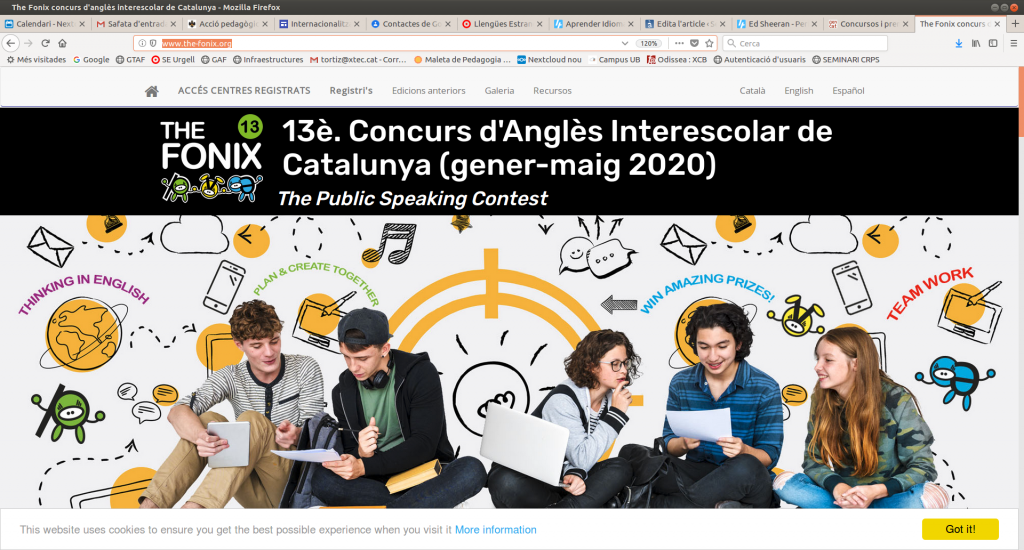Click the Got it! cookie button
1024x550 pixels.
coord(960,529)
